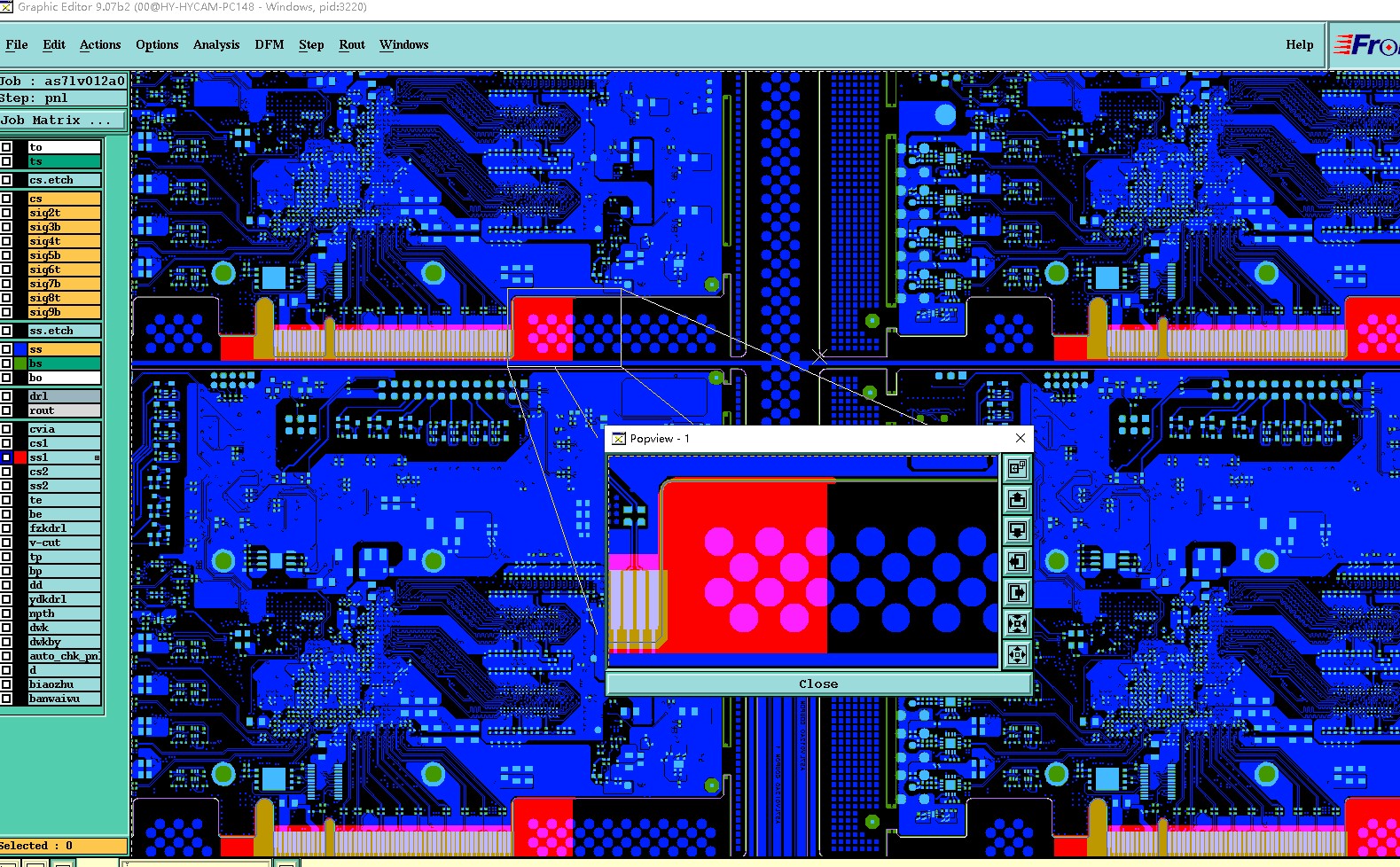Select layer name ydkdrl in layer list

coord(64,599)
